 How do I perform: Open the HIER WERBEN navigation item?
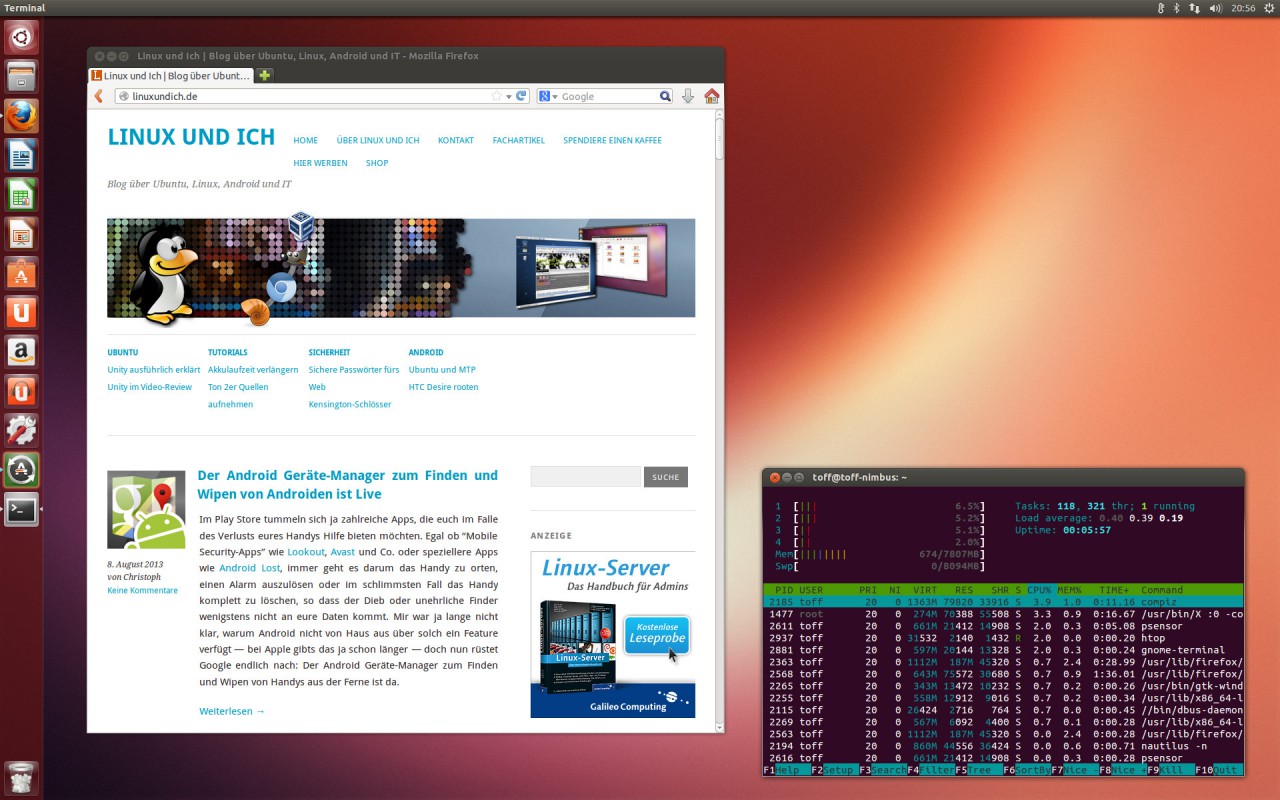pos(320,163)
